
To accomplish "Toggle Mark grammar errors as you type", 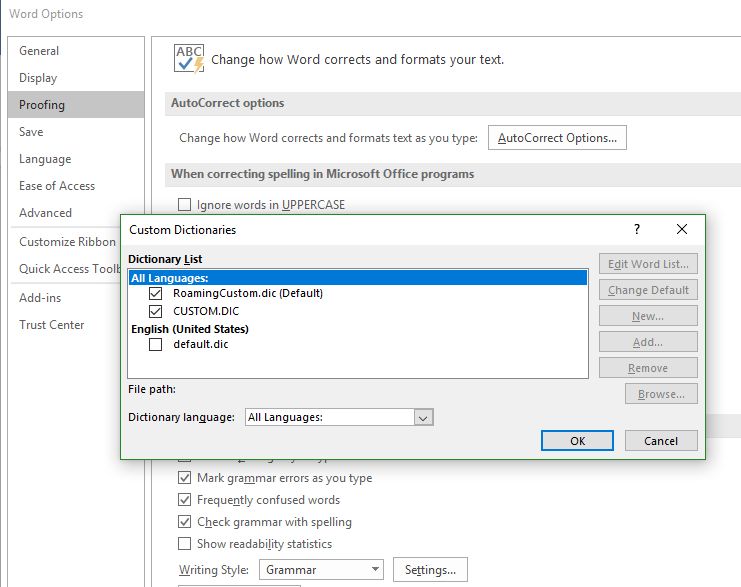I will tap(184, 478).
